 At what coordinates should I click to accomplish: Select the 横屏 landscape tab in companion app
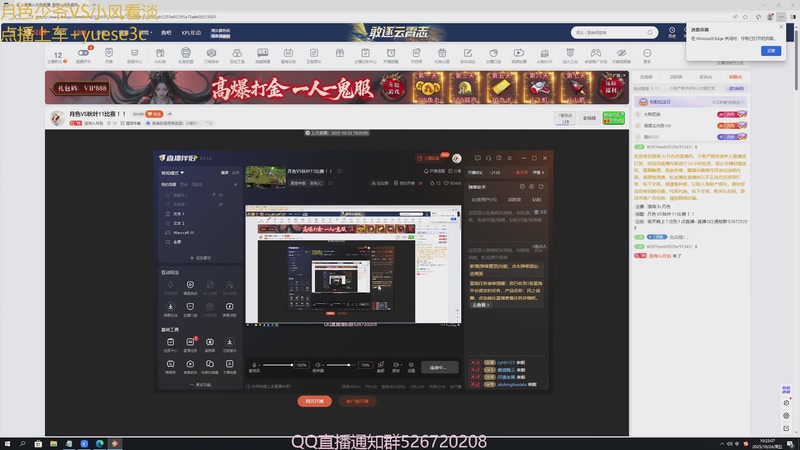click(224, 173)
